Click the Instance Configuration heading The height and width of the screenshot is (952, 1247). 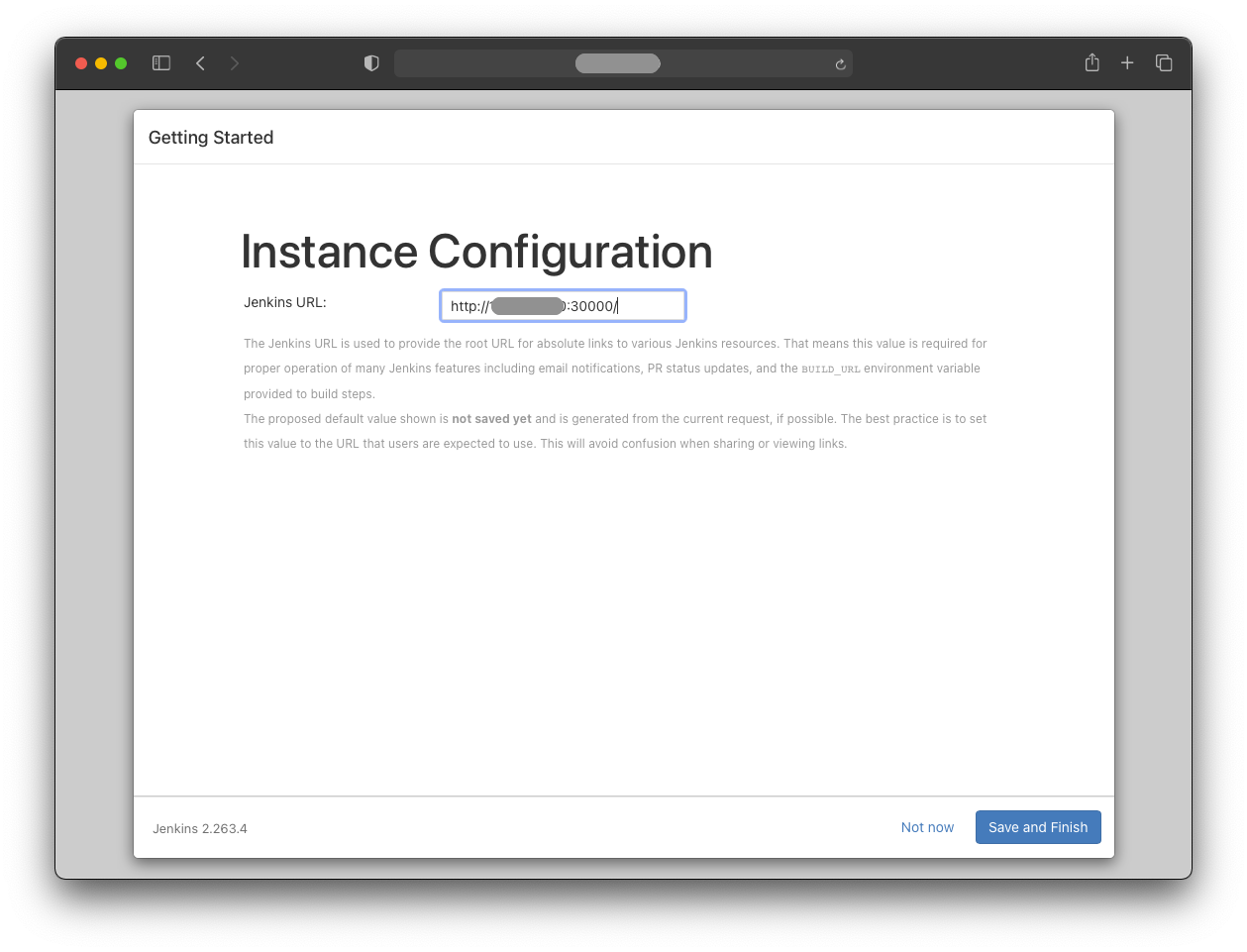(x=476, y=252)
